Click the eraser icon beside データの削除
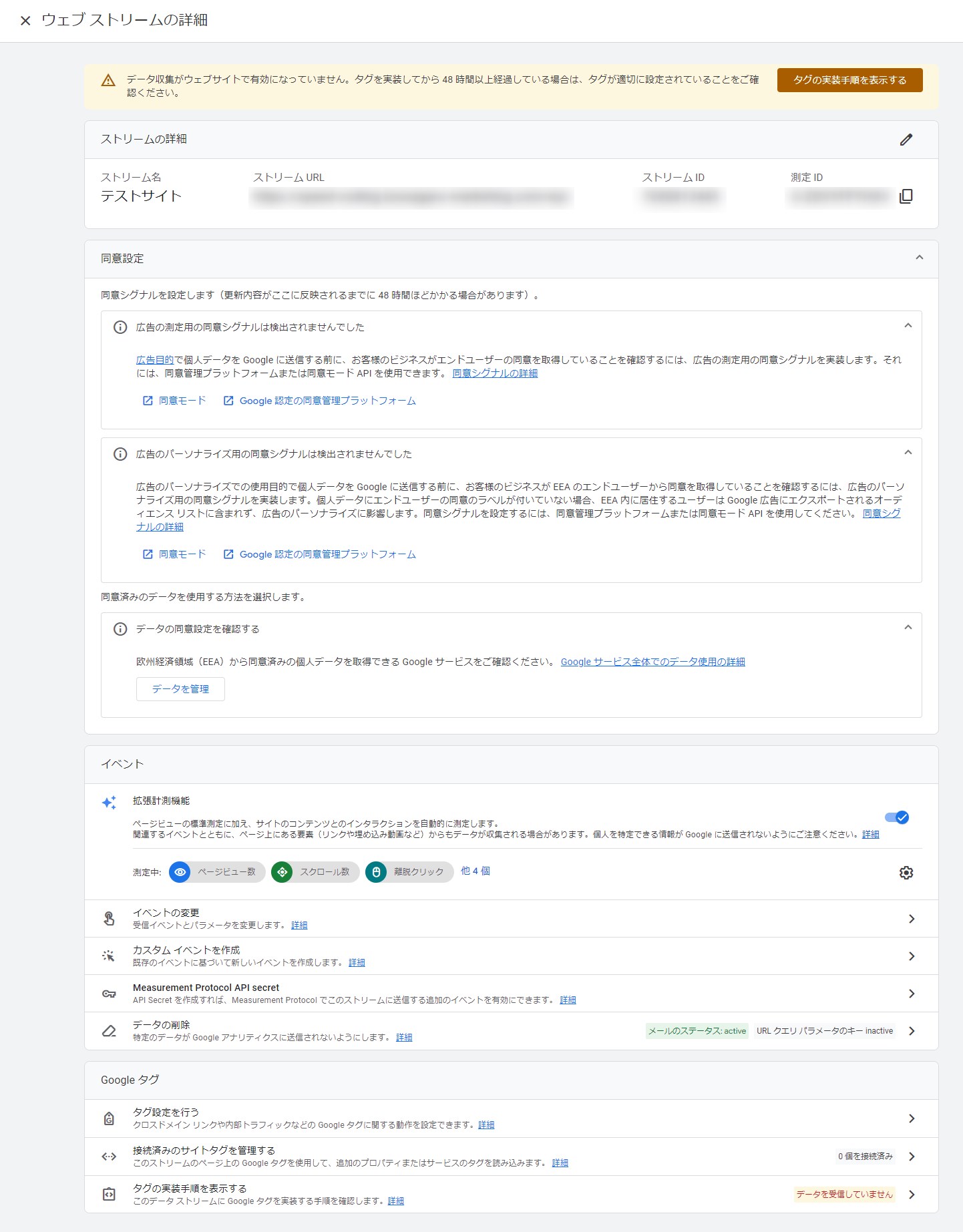 (109, 1031)
